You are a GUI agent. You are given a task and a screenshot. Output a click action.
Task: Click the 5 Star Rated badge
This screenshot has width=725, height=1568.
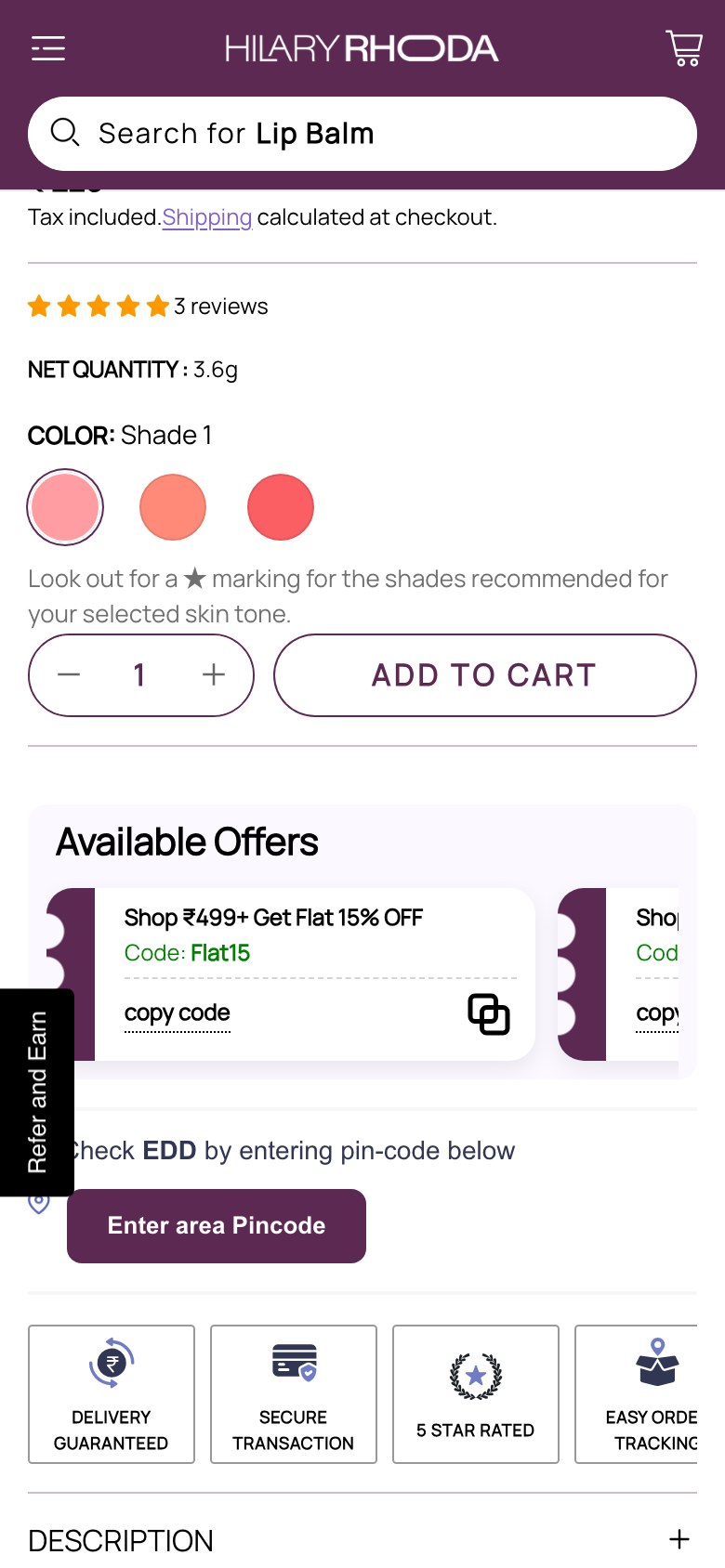click(x=476, y=1393)
